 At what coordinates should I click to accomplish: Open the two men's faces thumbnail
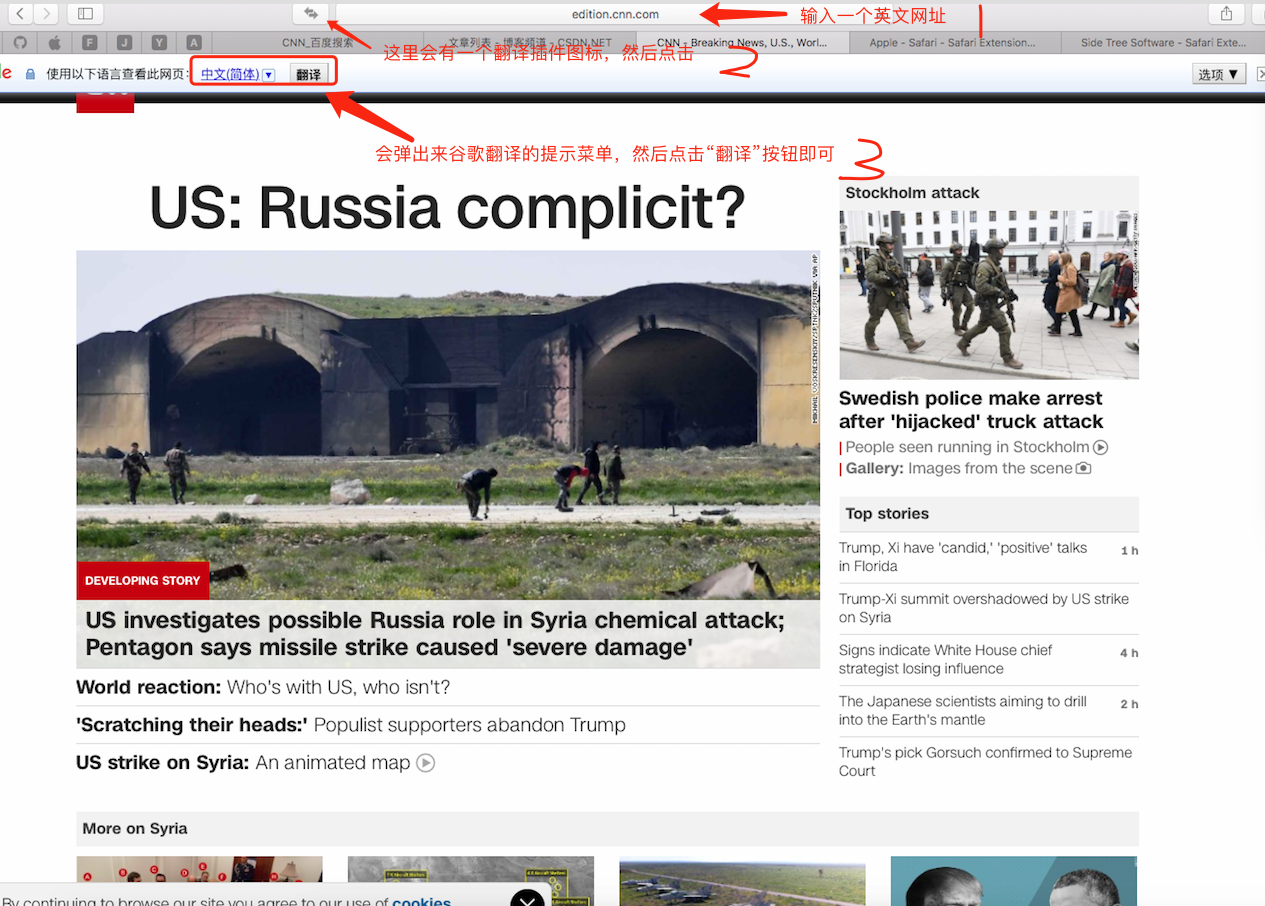[x=1014, y=881]
